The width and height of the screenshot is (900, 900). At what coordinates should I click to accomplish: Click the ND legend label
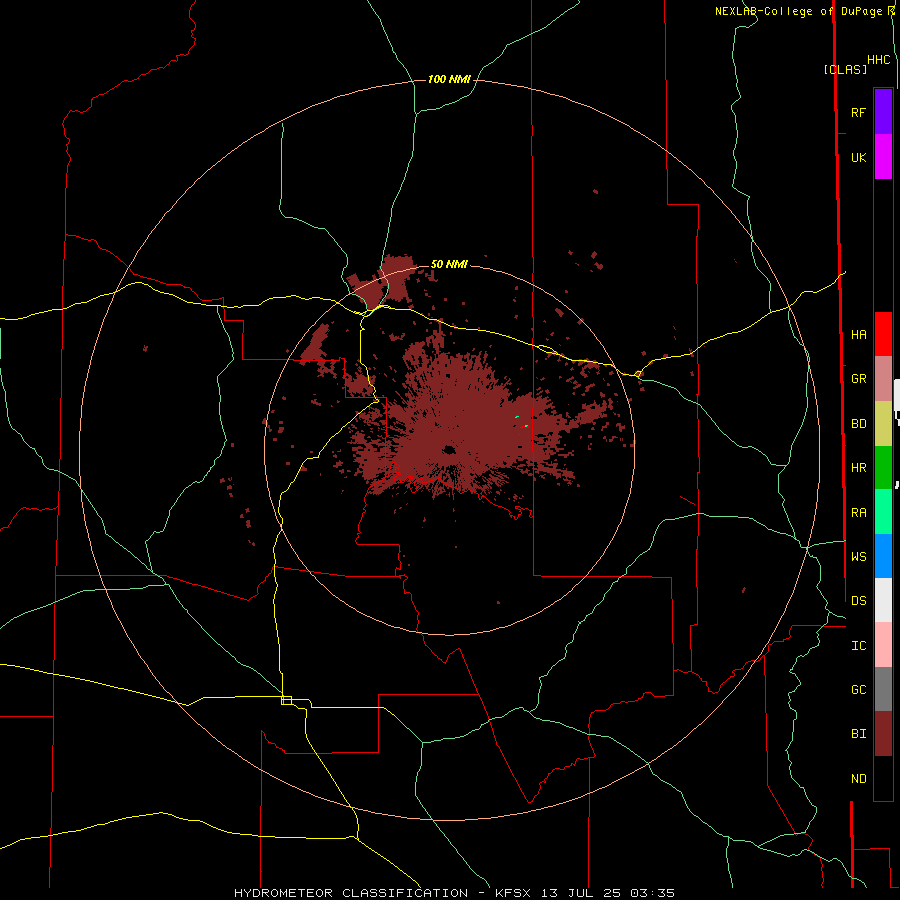pos(858,778)
